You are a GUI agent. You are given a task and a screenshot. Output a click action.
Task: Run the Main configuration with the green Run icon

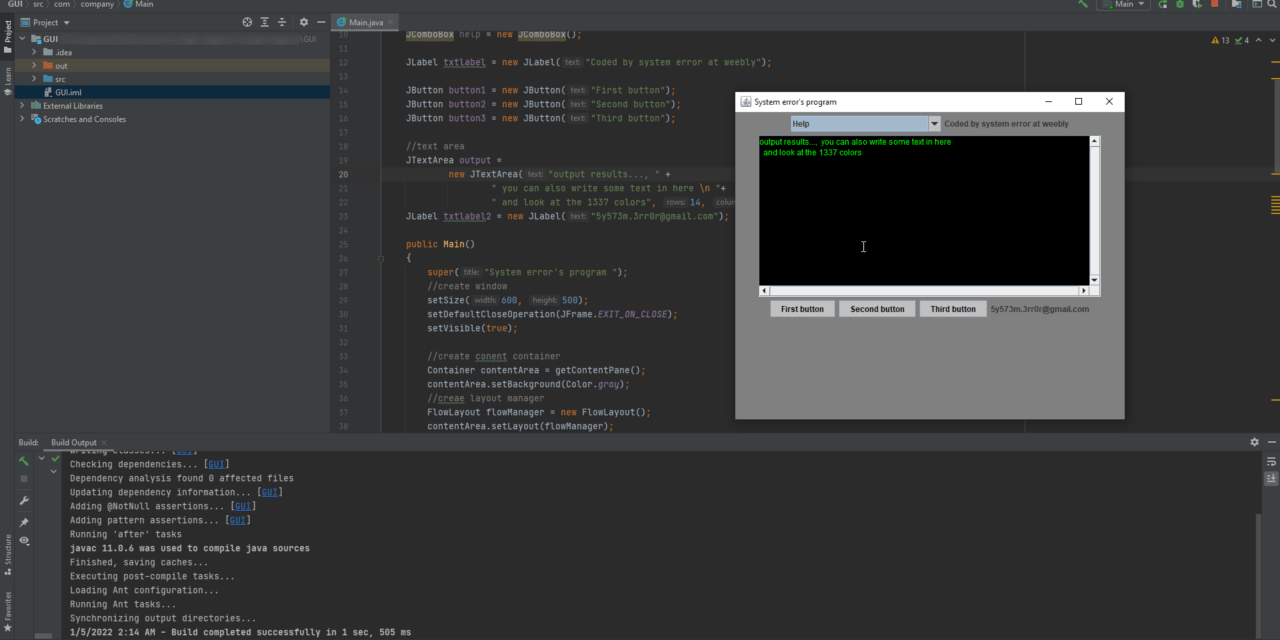(x=1162, y=5)
